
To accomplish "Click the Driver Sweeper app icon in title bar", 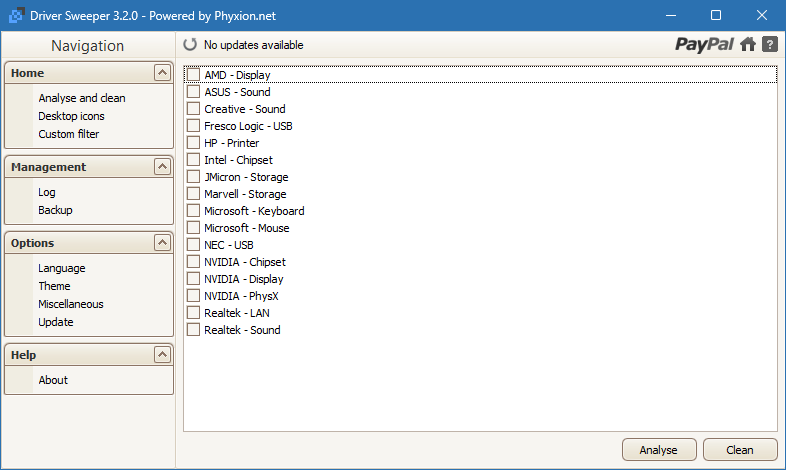I will pos(16,16).
